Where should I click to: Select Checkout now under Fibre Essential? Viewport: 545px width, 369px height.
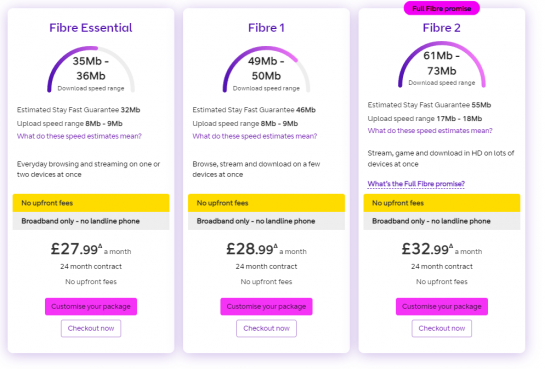(x=91, y=328)
